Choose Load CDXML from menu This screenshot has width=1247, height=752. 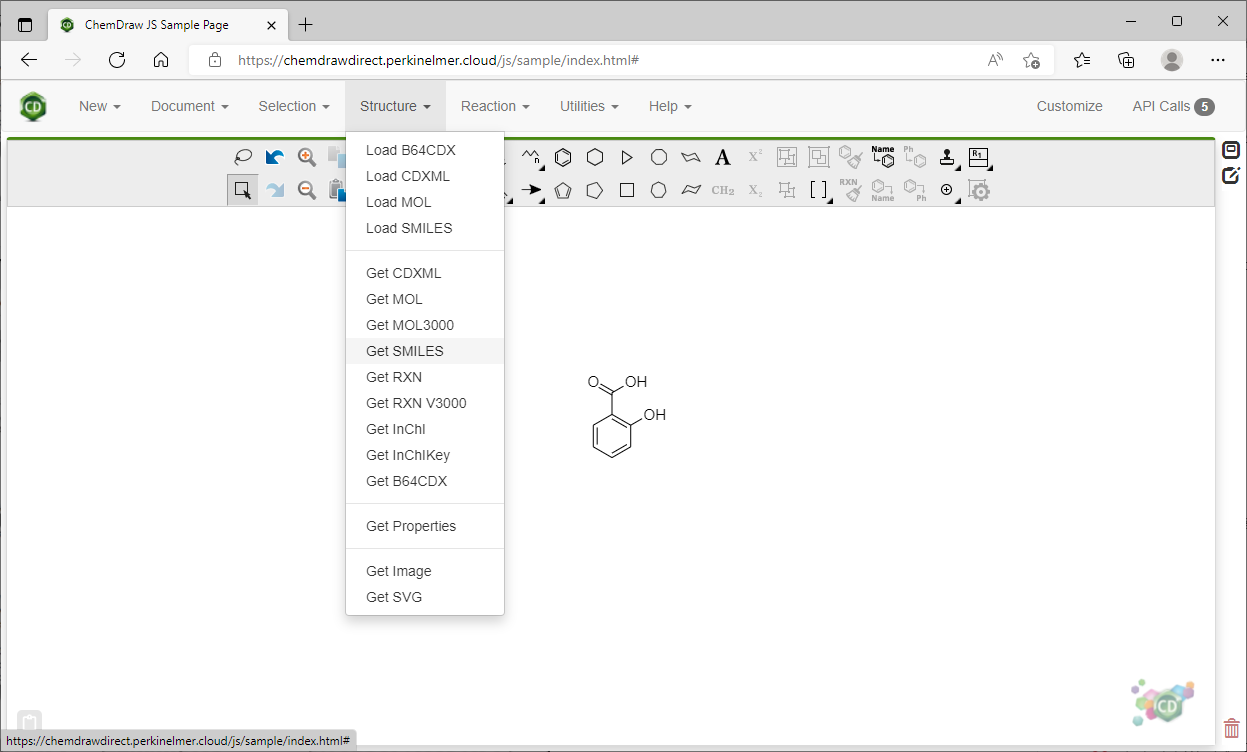tap(425, 176)
